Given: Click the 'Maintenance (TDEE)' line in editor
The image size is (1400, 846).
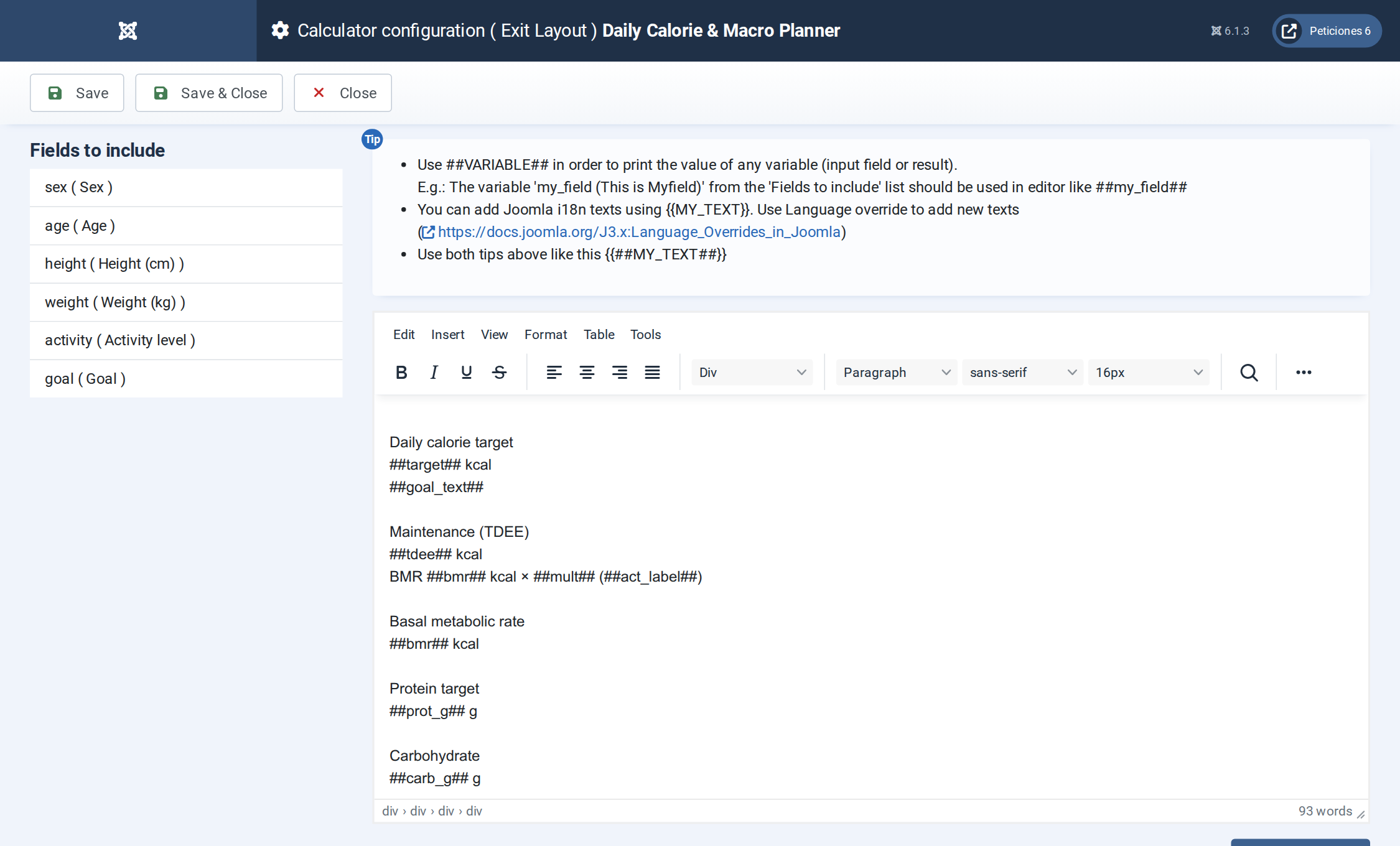Looking at the screenshot, I should [459, 532].
